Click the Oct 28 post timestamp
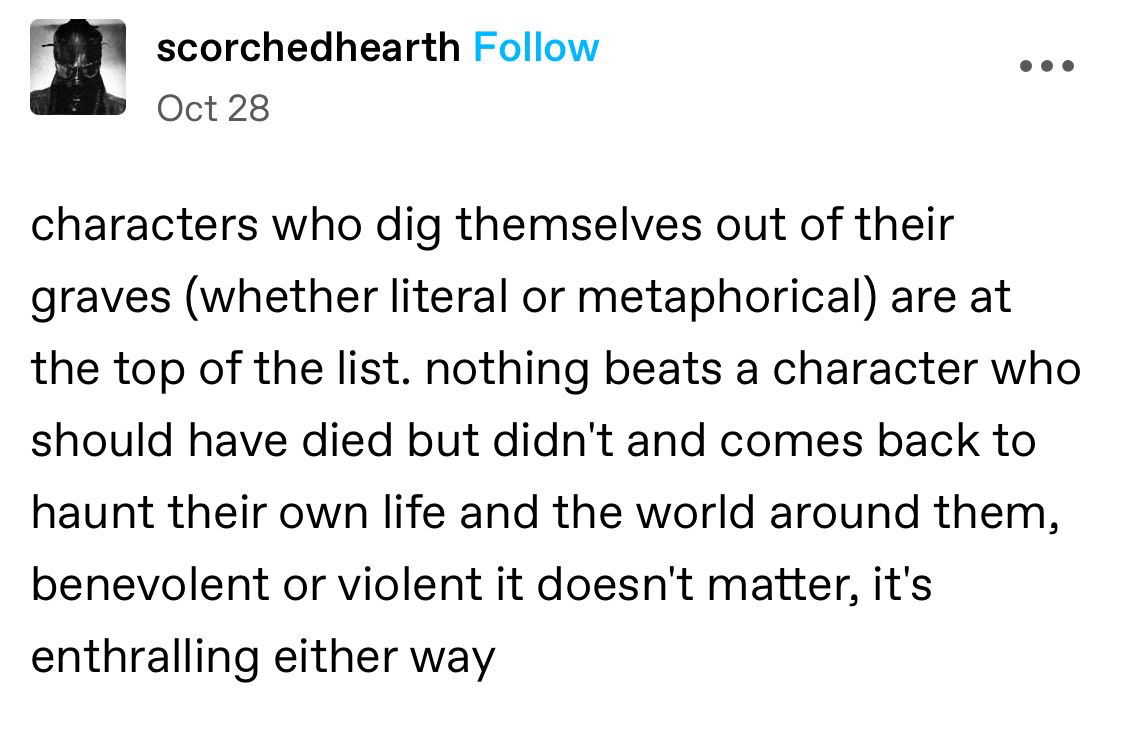The image size is (1125, 739). coord(213,108)
